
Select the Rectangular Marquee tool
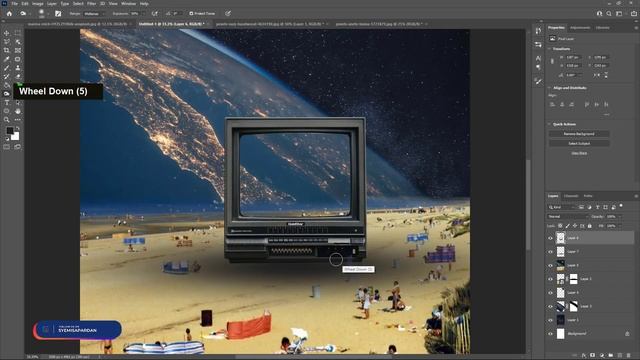coord(18,33)
